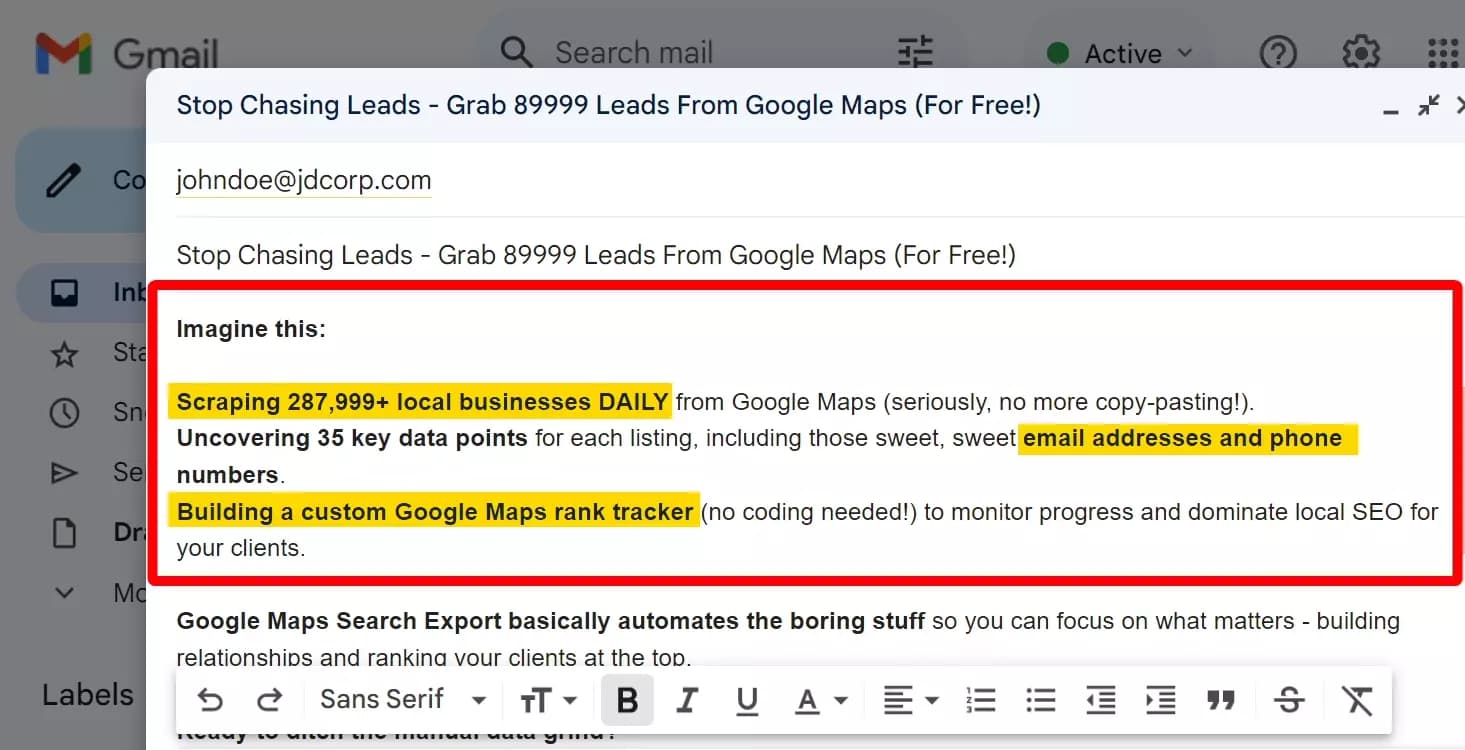Click the recipient johndoe@jdcorp.com field
The image size is (1465, 750).
point(304,181)
